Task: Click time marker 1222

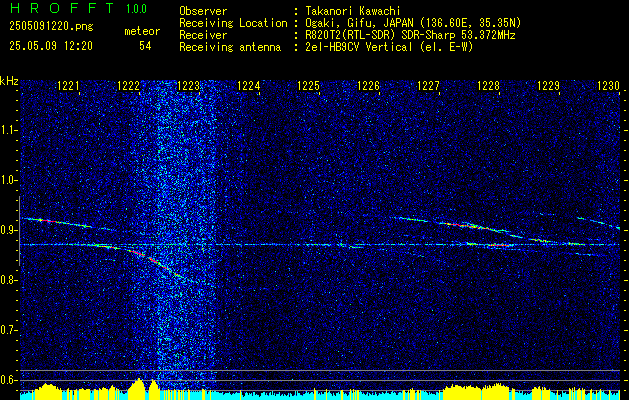Action: [x=128, y=85]
